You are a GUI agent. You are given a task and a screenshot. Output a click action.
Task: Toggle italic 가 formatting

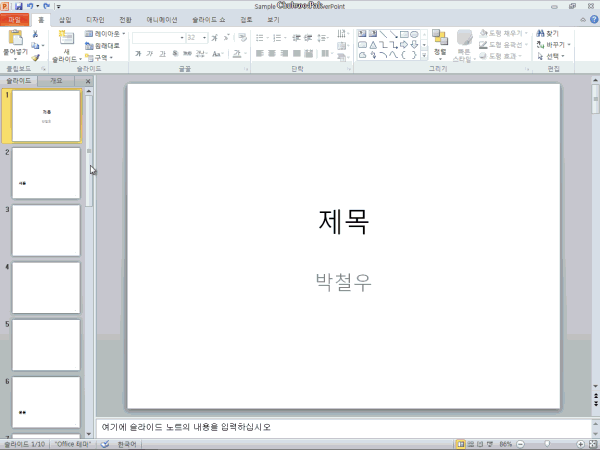[150, 54]
